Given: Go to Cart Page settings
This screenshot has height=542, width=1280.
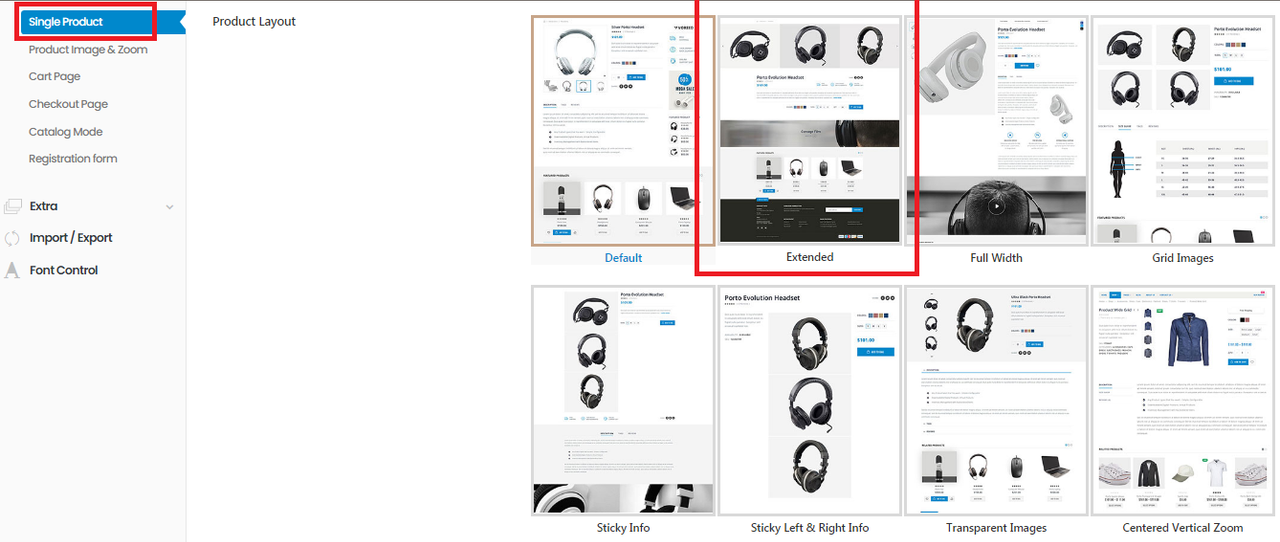Looking at the screenshot, I should [x=55, y=76].
